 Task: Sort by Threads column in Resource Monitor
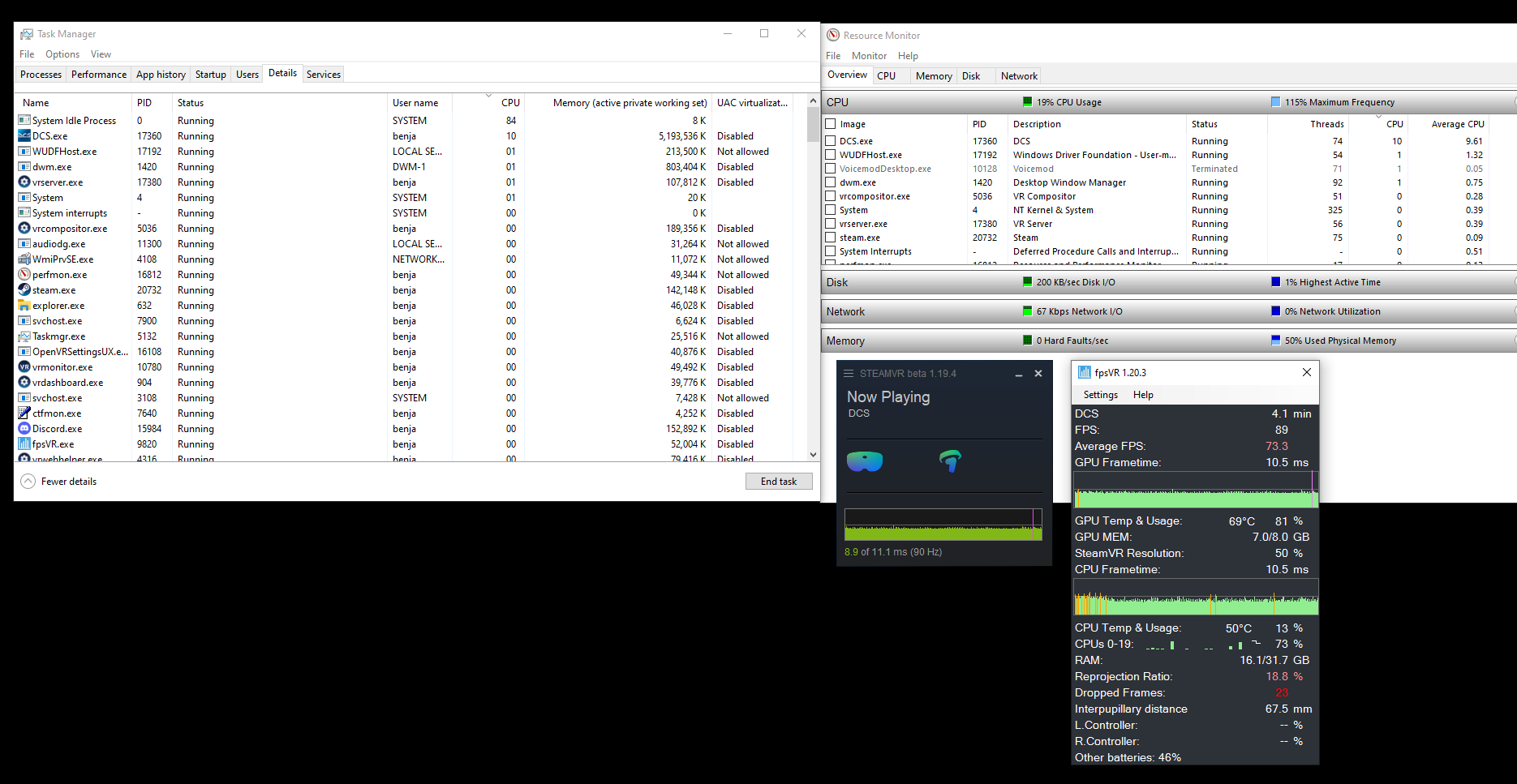point(1307,124)
